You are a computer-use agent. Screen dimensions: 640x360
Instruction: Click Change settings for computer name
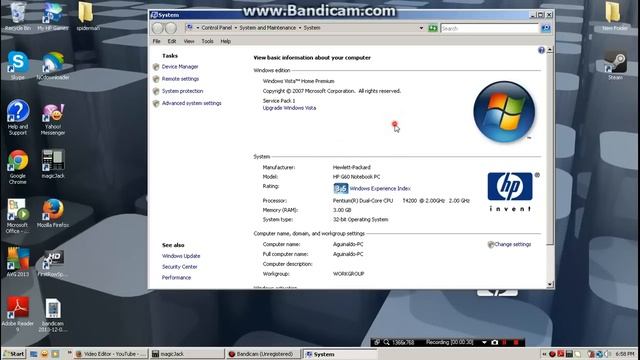pyautogui.click(x=513, y=244)
